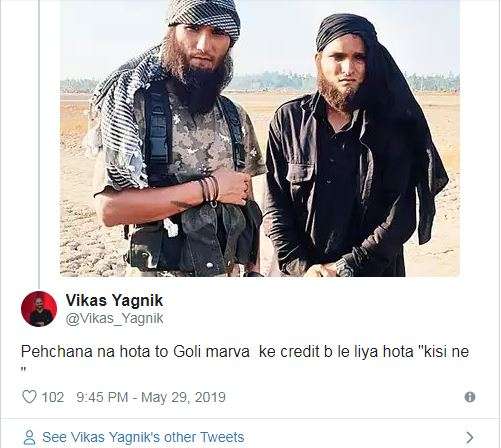This screenshot has height=448, width=501.
Task: Open the display name Vikas Yagnik
Action: pos(114,300)
